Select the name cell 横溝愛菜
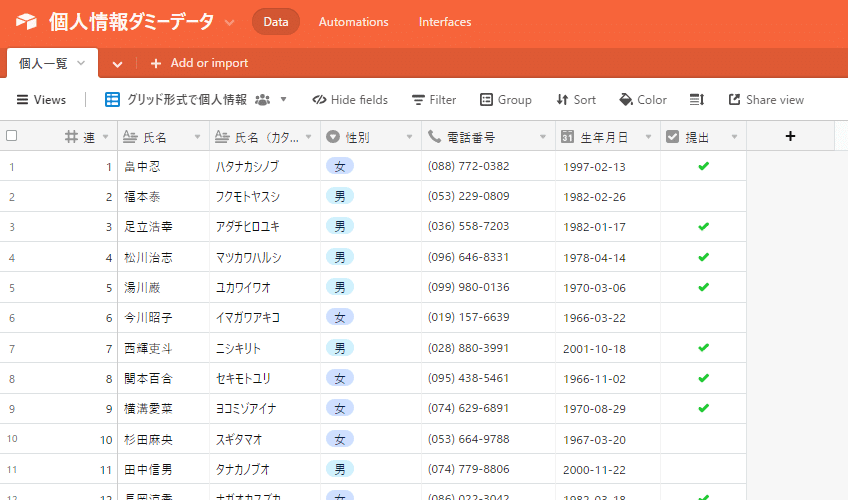The width and height of the screenshot is (848, 500). click(x=163, y=409)
